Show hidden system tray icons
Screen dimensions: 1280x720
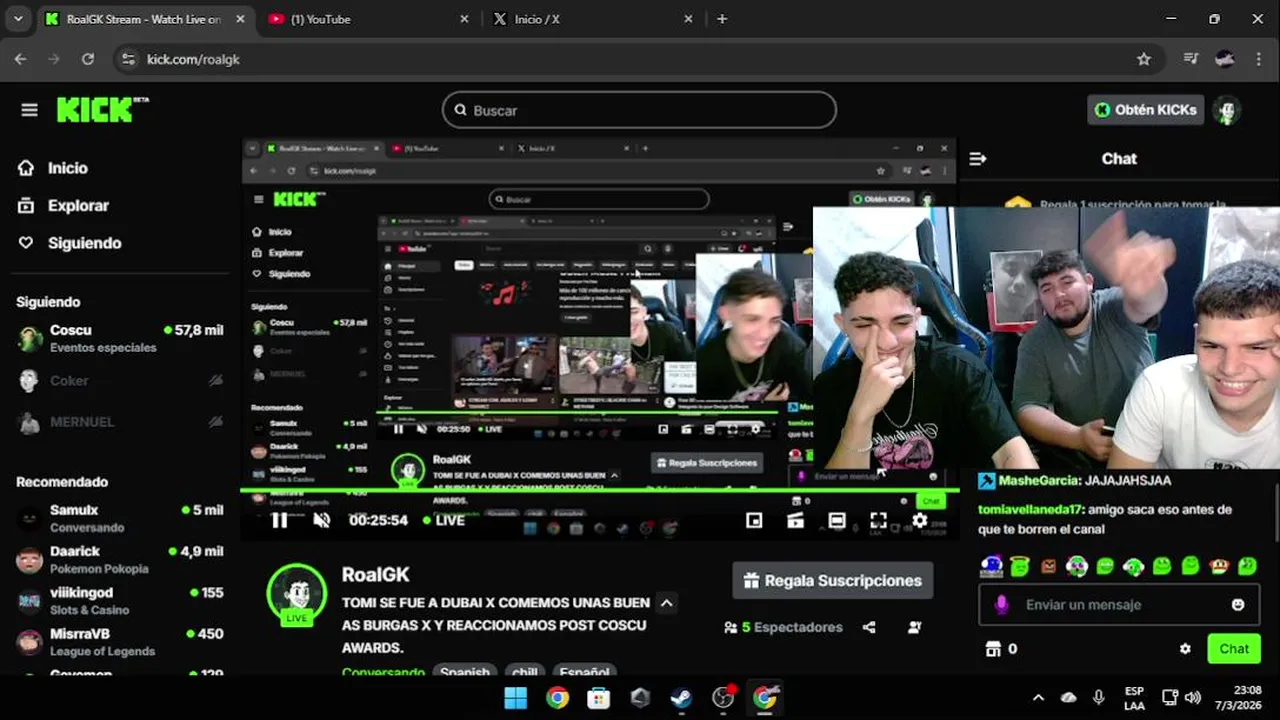pos(1038,698)
